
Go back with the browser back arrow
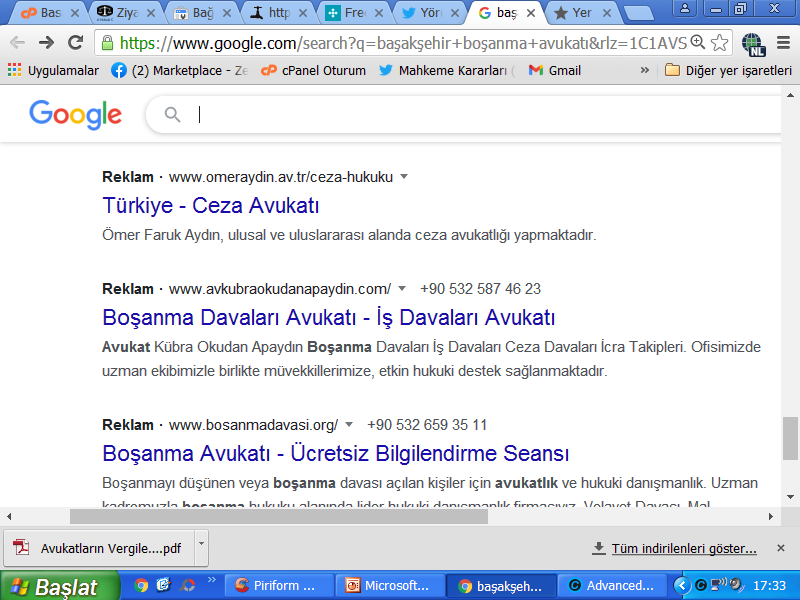pos(17,42)
